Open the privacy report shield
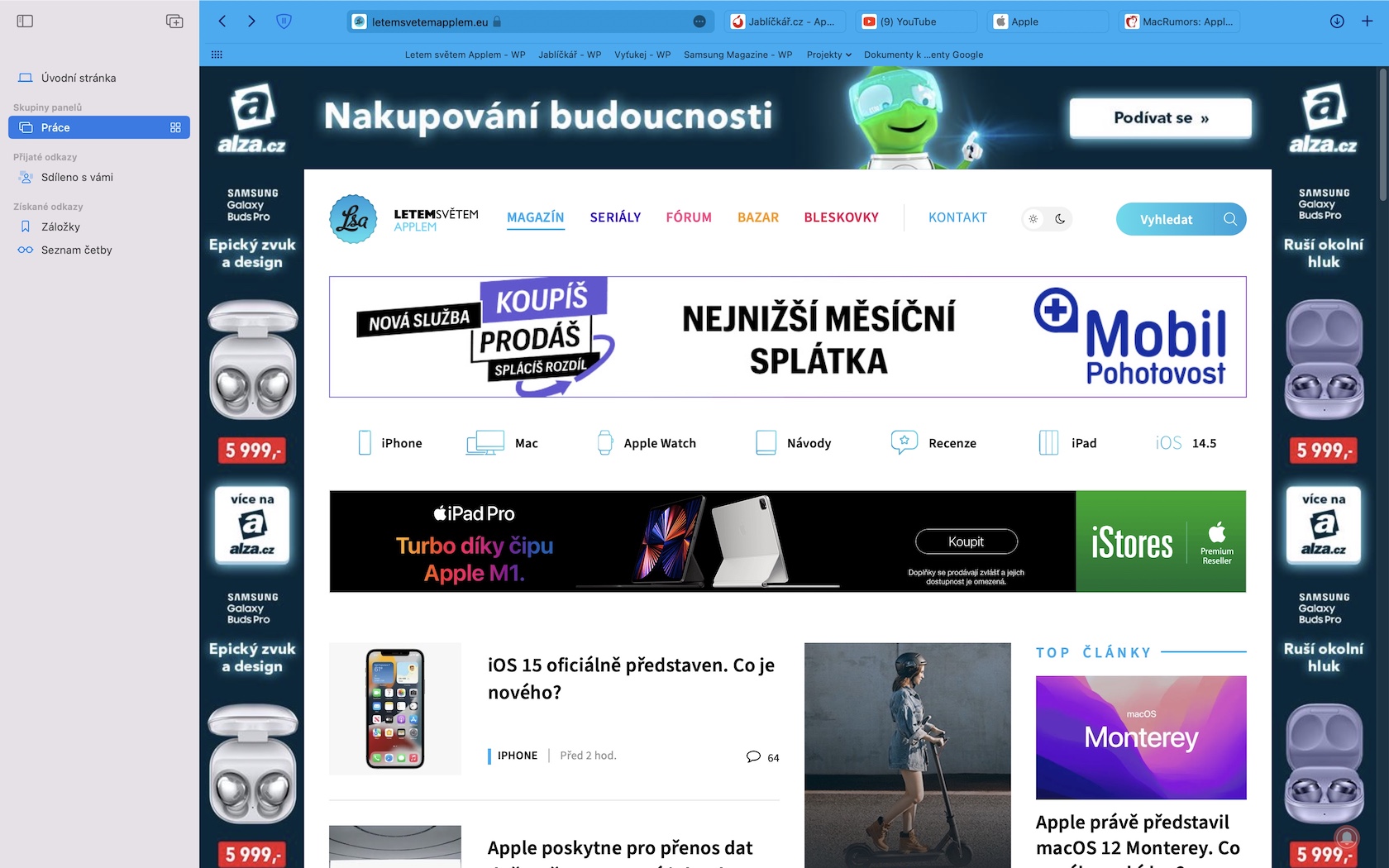The height and width of the screenshot is (868, 1389). (284, 21)
